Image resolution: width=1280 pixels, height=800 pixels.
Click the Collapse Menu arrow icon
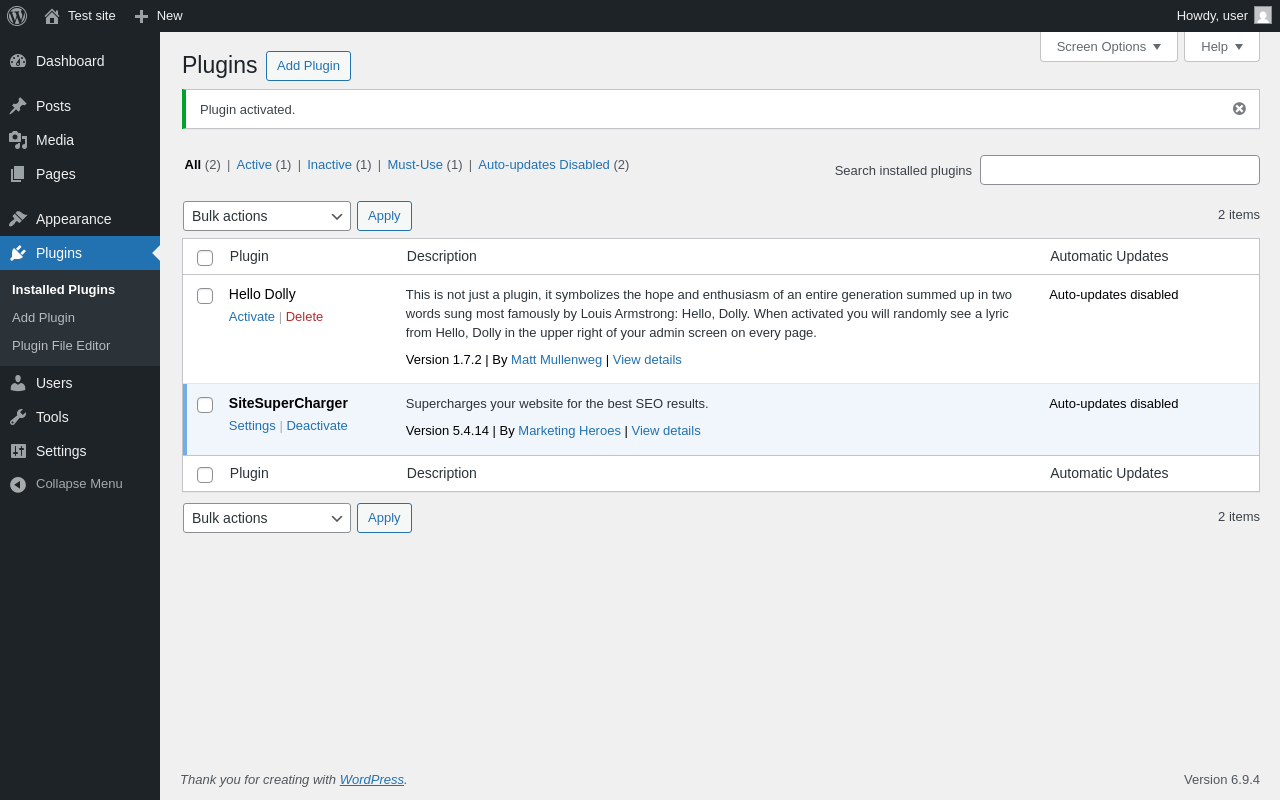[x=18, y=484]
